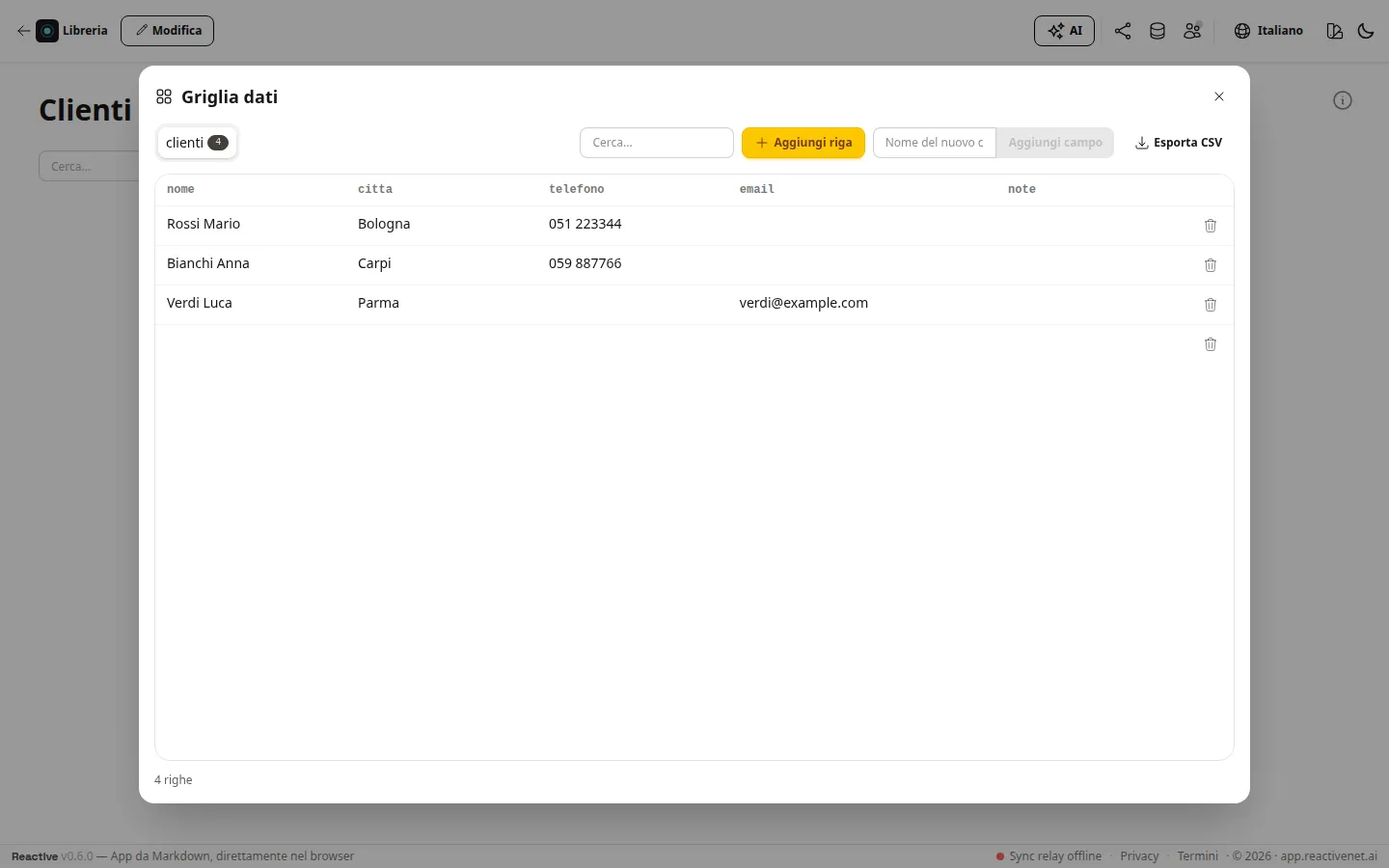Select the Parma cell

[x=378, y=303]
